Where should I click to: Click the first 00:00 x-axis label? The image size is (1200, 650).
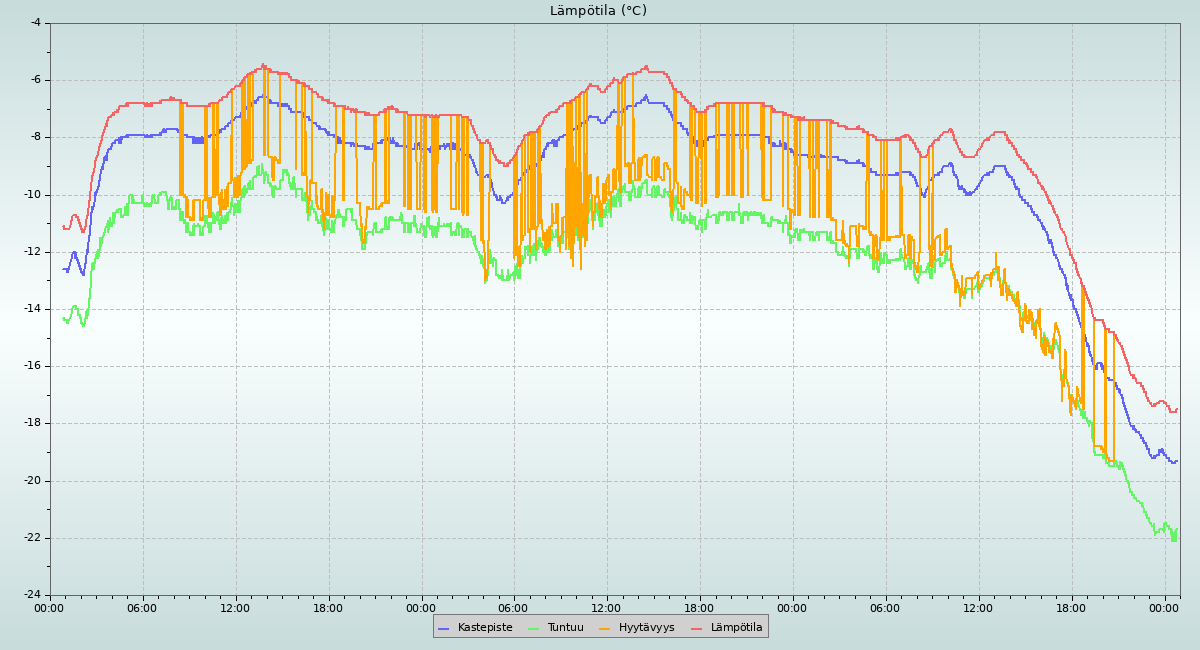coord(49,607)
